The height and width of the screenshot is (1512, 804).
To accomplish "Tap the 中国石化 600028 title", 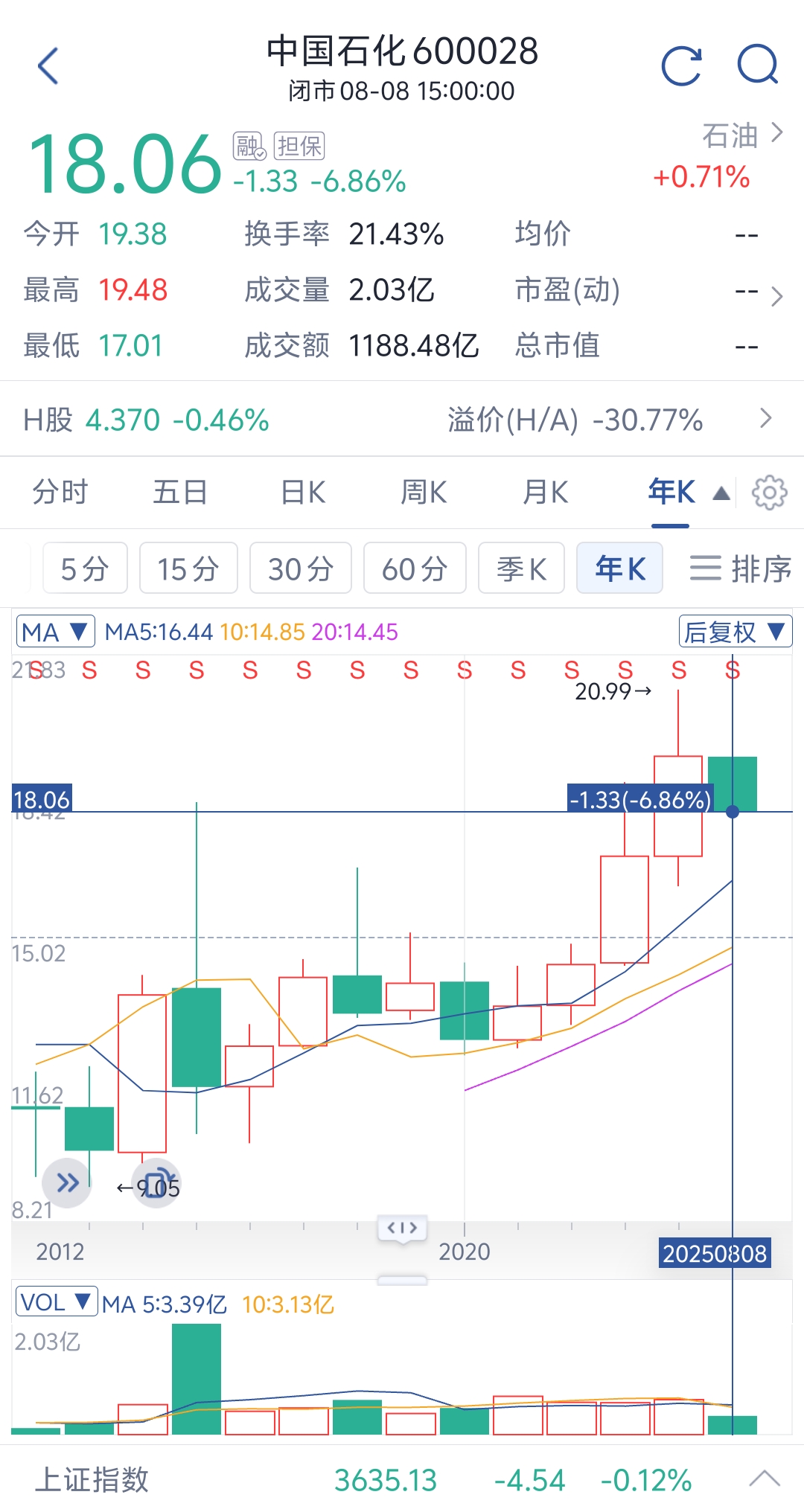I will (402, 51).
